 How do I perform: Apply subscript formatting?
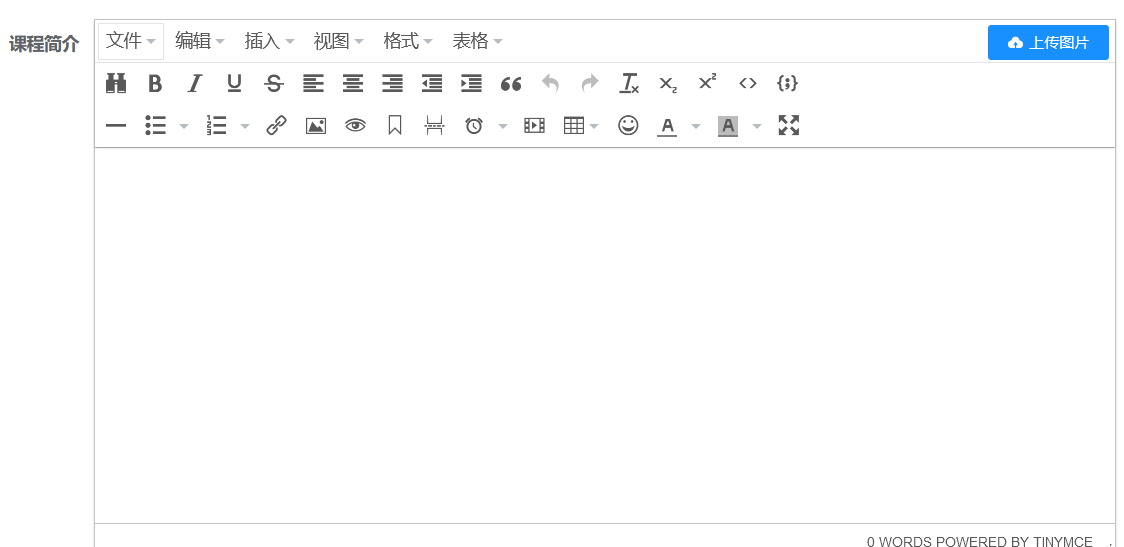pyautogui.click(x=668, y=84)
